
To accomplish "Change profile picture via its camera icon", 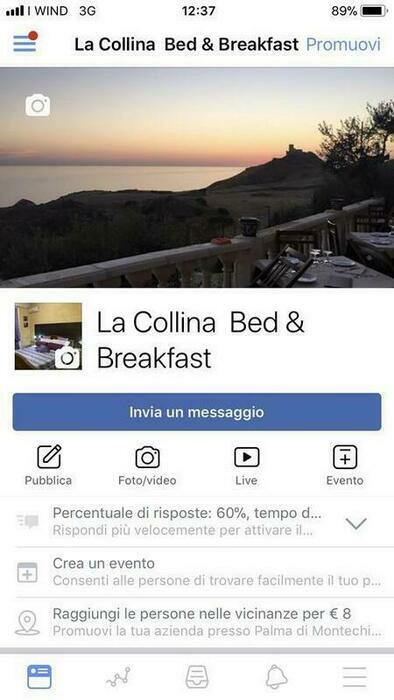I will (68, 358).
